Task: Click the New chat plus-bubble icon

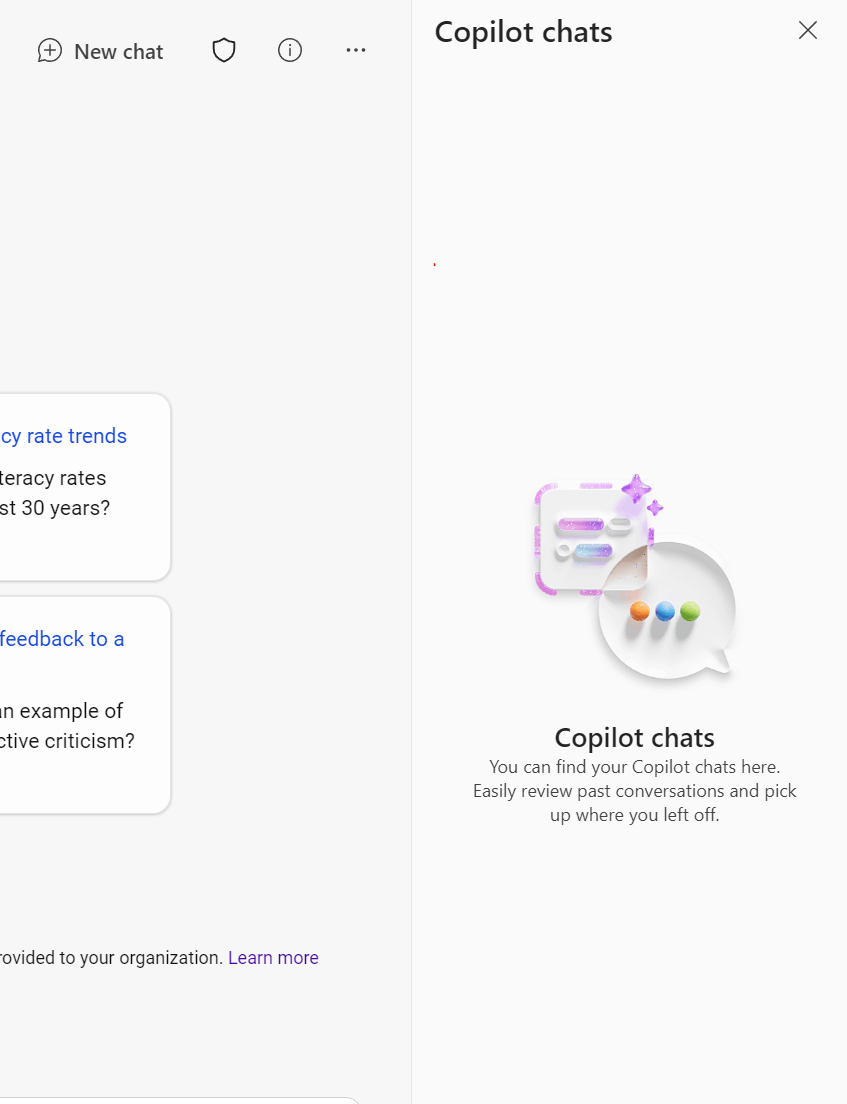Action: point(50,51)
